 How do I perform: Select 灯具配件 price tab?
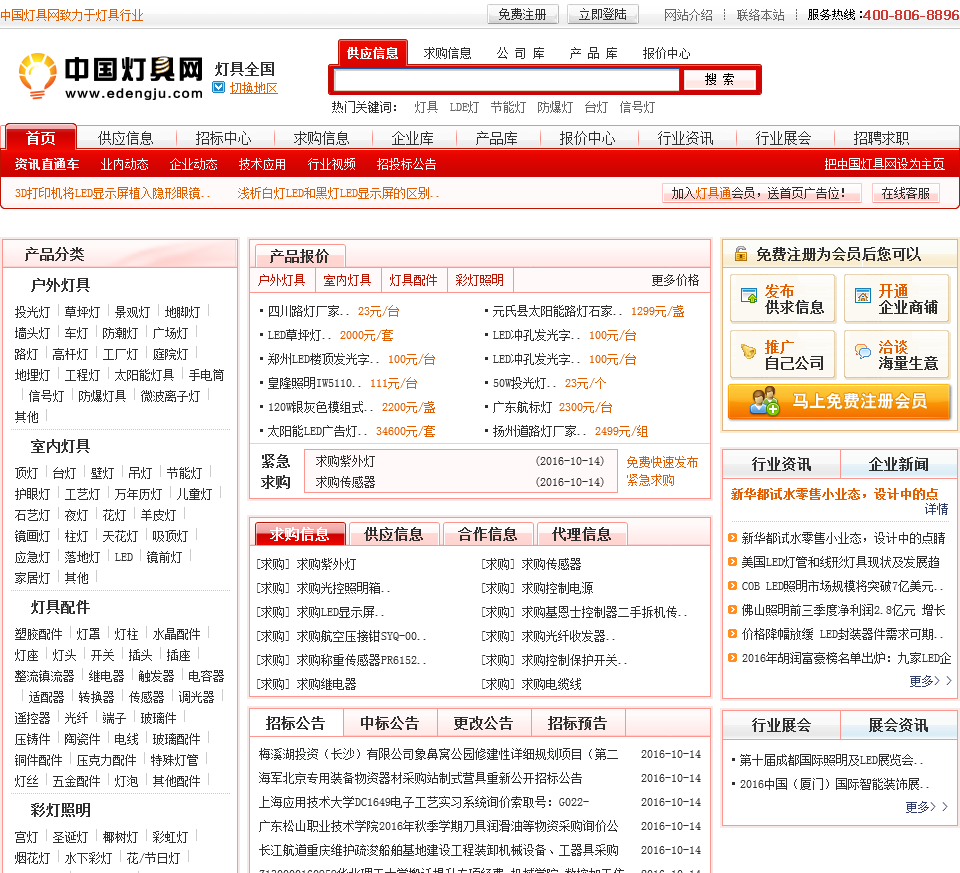click(x=414, y=280)
